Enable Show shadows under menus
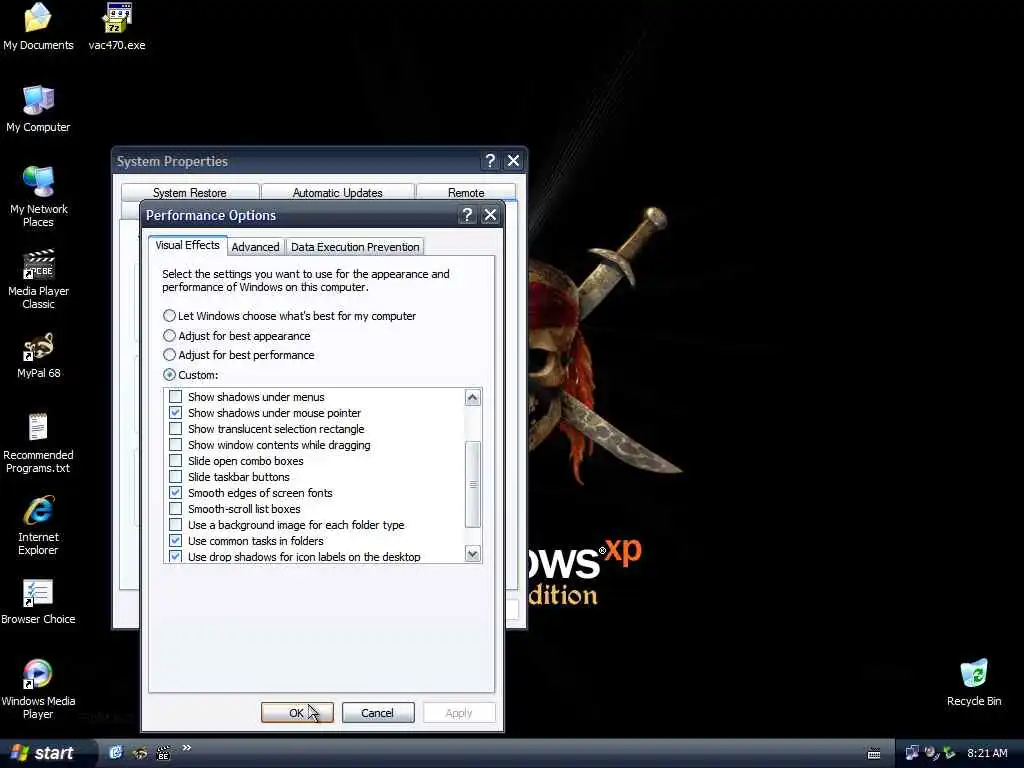This screenshot has width=1024, height=768. [175, 396]
